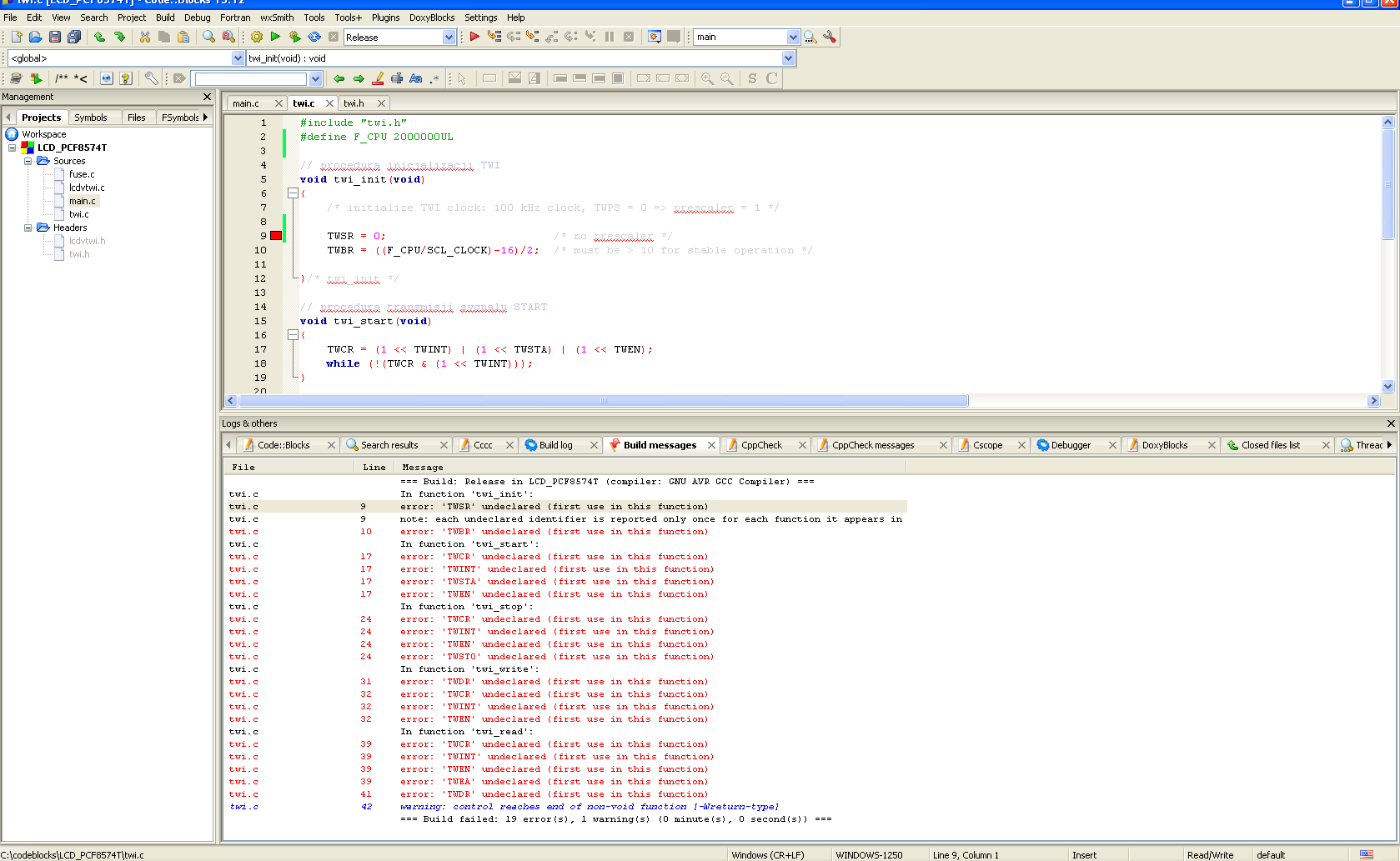Run the project with green play icon
Image resolution: width=1400 pixels, height=861 pixels.
click(275, 37)
